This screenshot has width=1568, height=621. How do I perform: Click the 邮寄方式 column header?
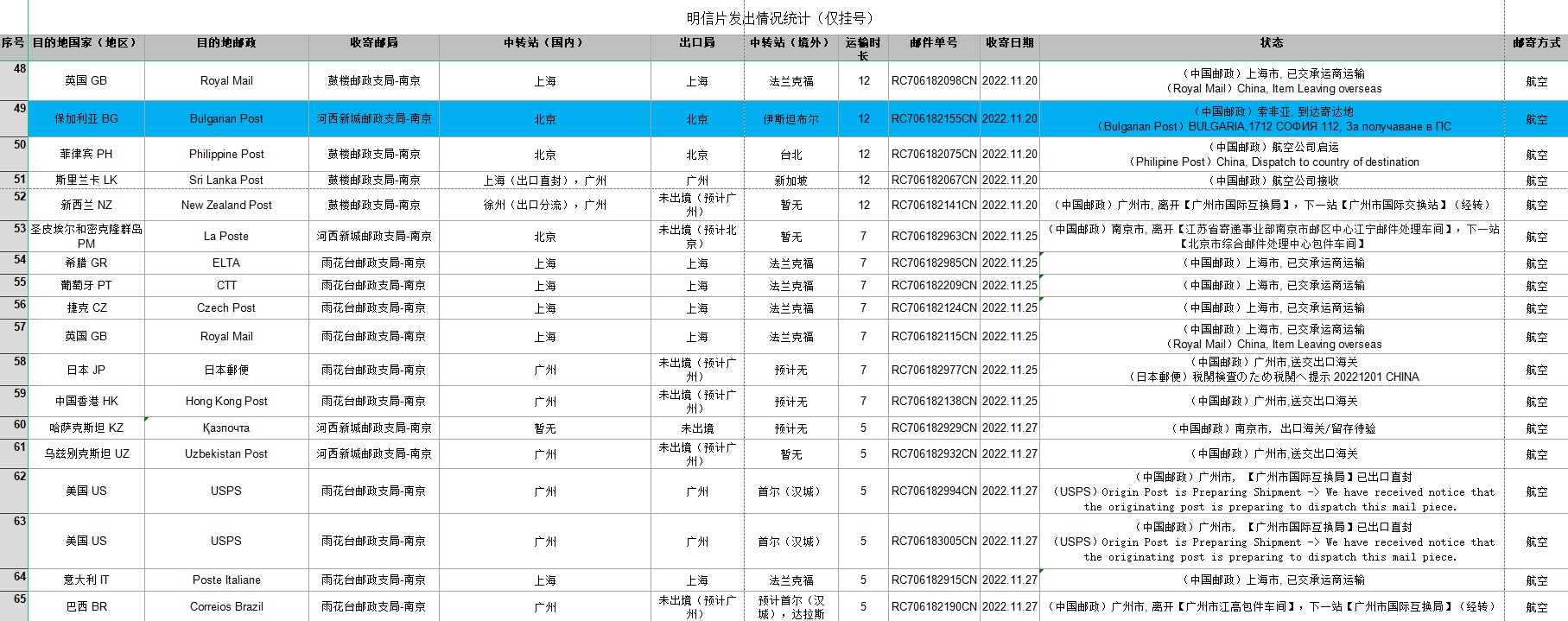coord(1535,43)
